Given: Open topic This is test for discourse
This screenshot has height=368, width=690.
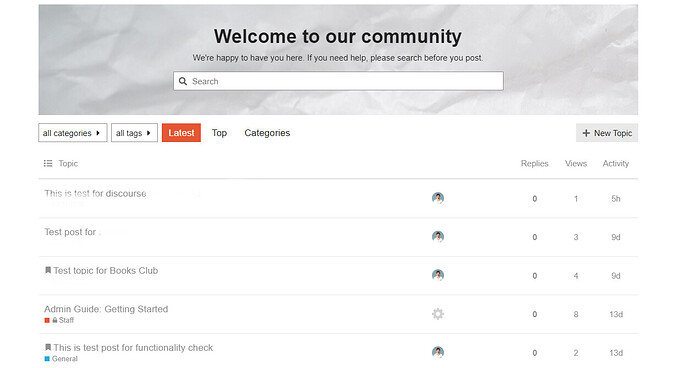Looking at the screenshot, I should 95,193.
